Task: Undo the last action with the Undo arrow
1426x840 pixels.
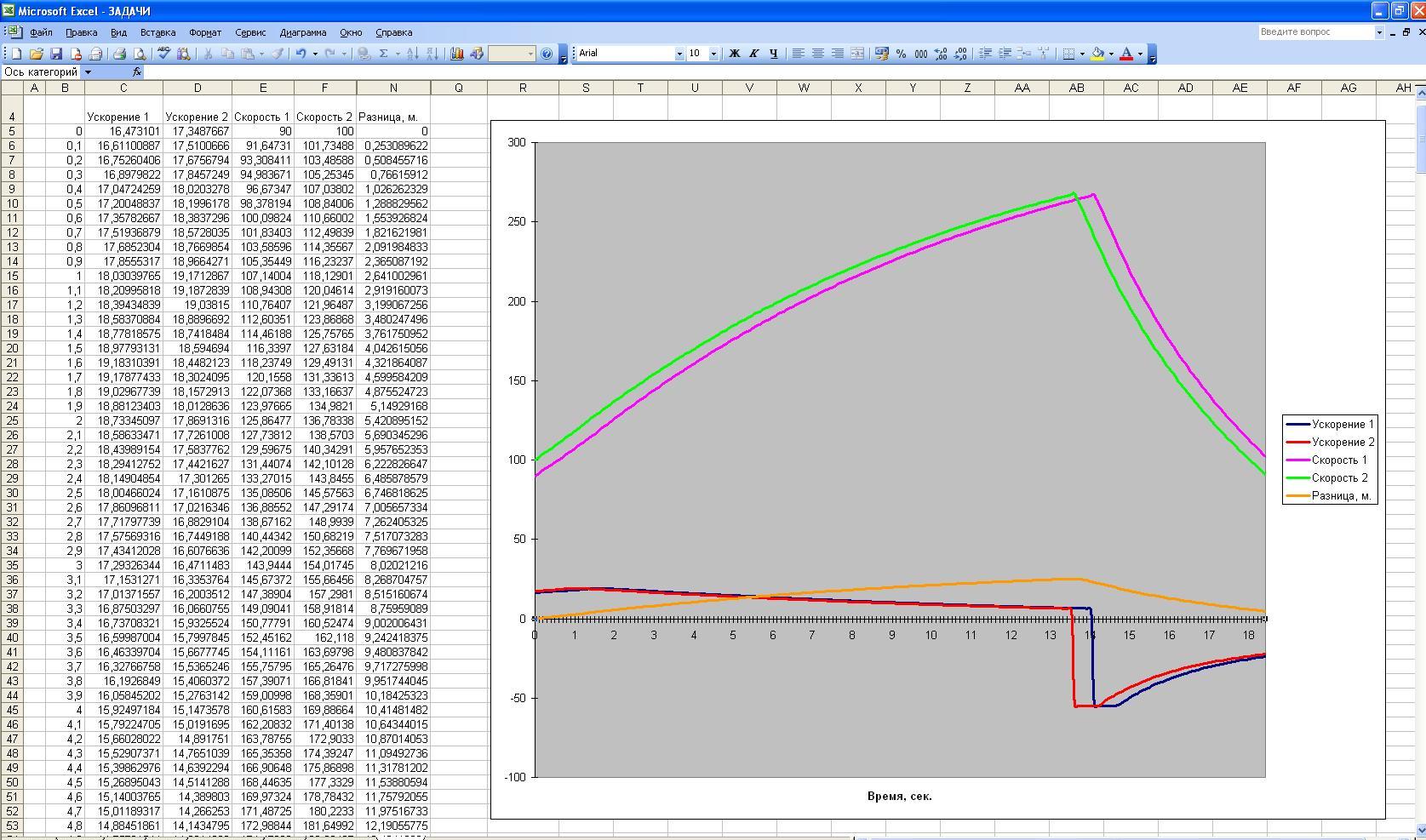Action: [x=301, y=54]
